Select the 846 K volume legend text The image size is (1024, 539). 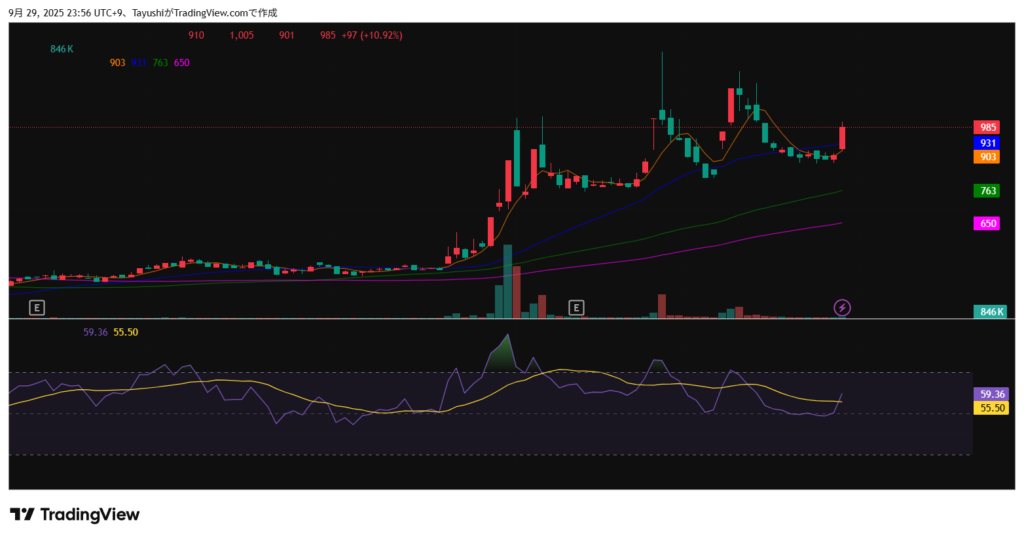[x=62, y=48]
